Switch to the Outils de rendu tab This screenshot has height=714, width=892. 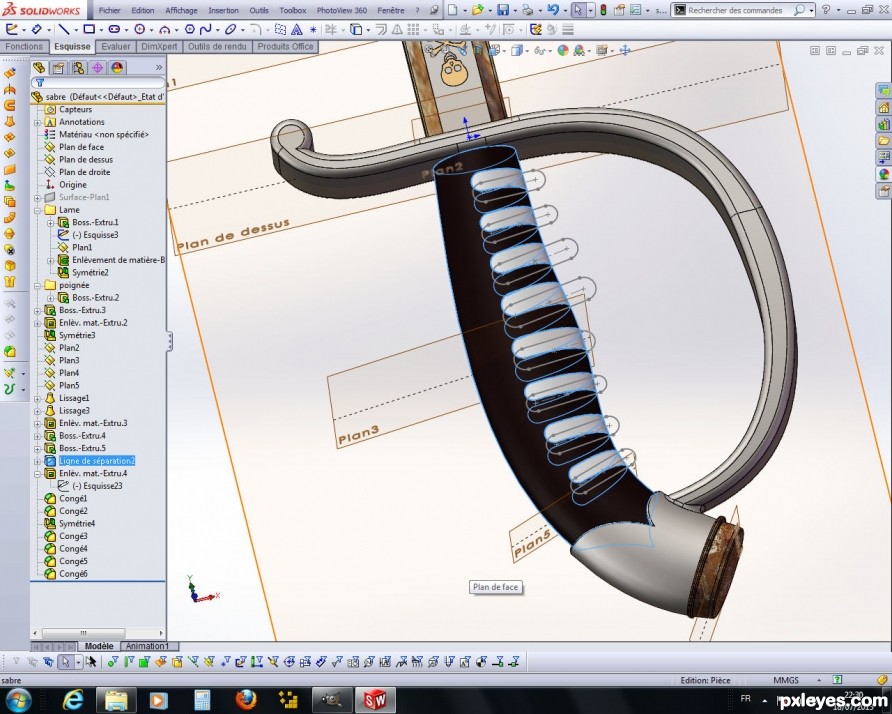pyautogui.click(x=217, y=47)
